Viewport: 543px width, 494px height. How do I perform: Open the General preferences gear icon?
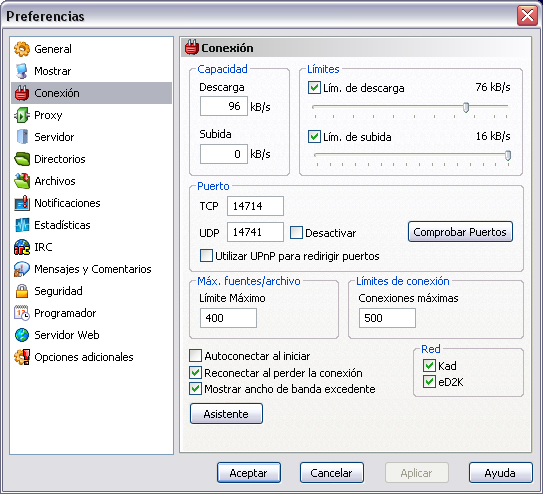[22, 49]
